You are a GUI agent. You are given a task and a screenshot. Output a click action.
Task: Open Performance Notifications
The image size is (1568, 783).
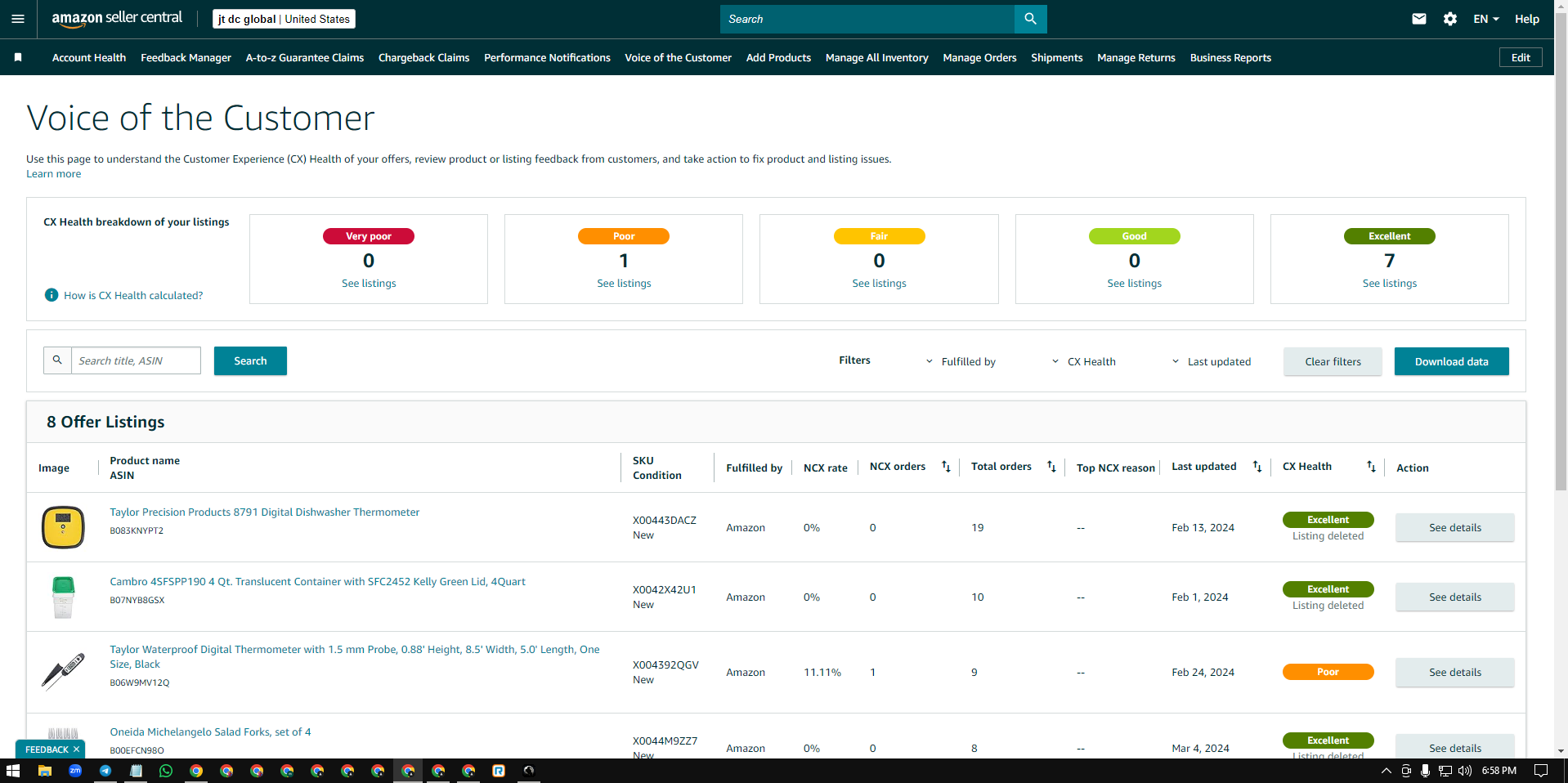[x=547, y=57]
